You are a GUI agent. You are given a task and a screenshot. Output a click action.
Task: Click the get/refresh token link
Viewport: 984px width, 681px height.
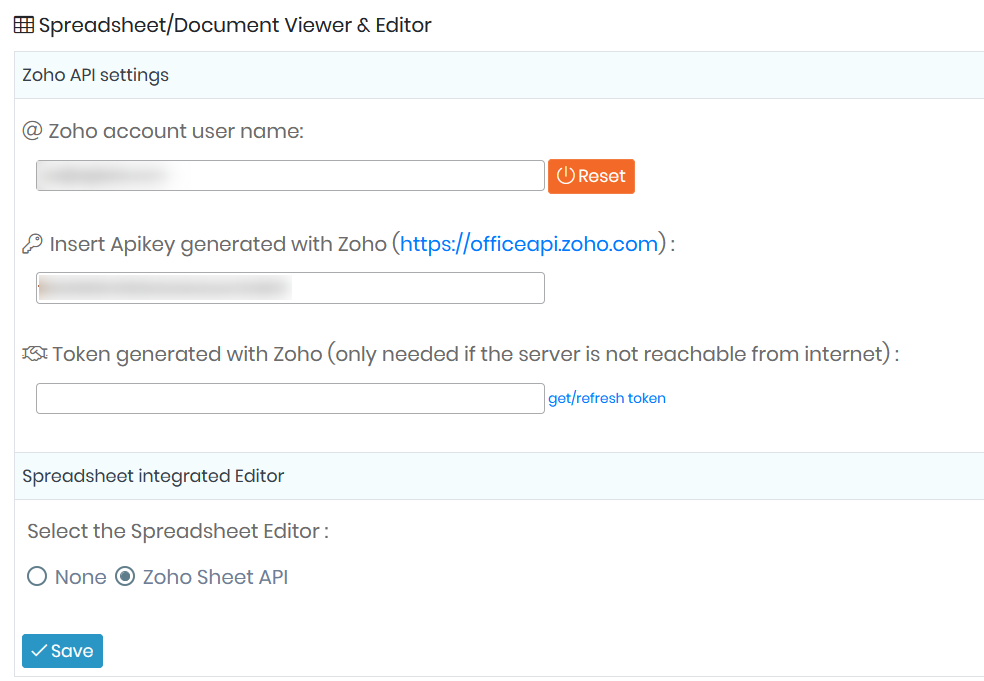(x=607, y=399)
